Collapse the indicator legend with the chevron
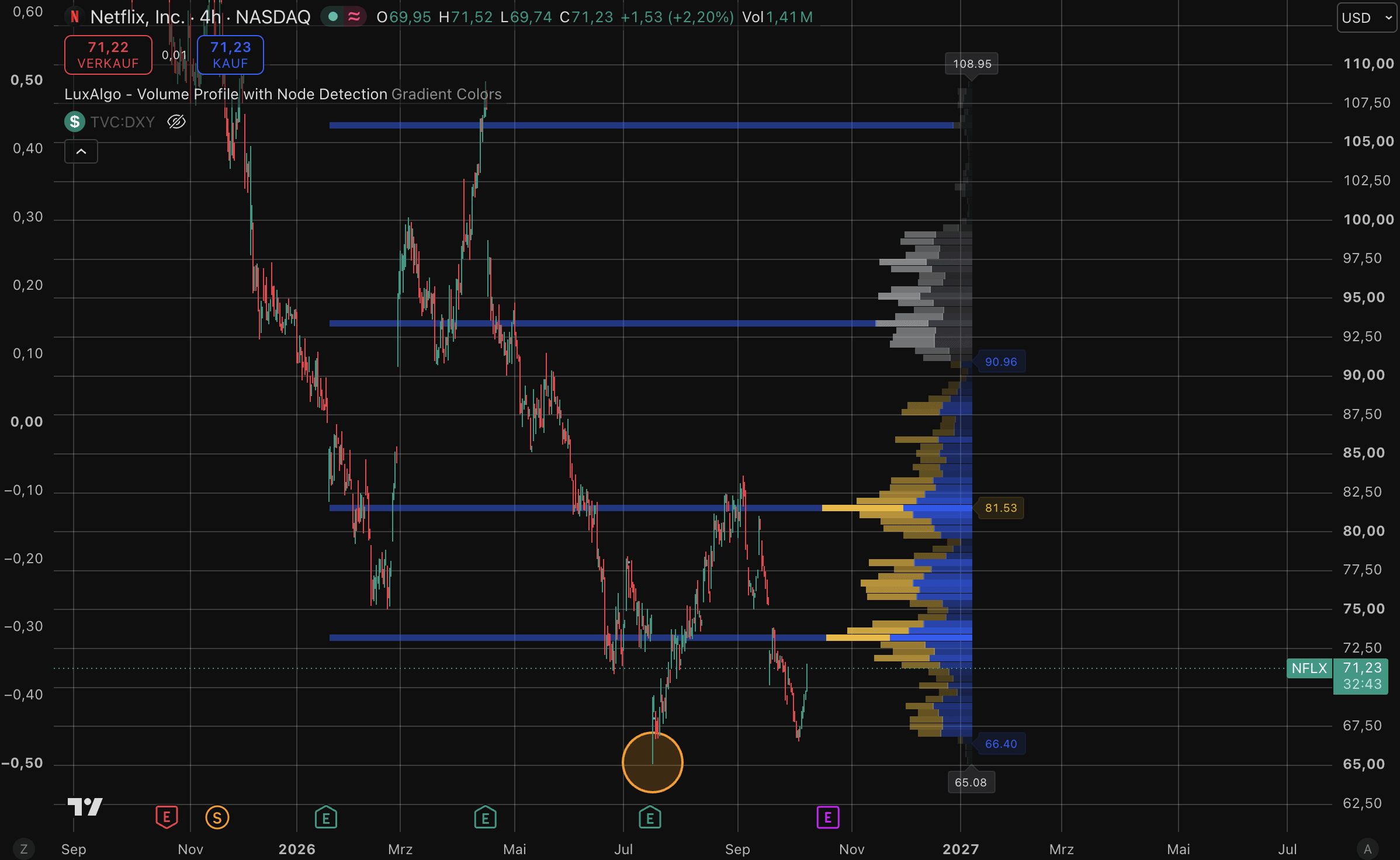The image size is (1400, 860). [81, 151]
